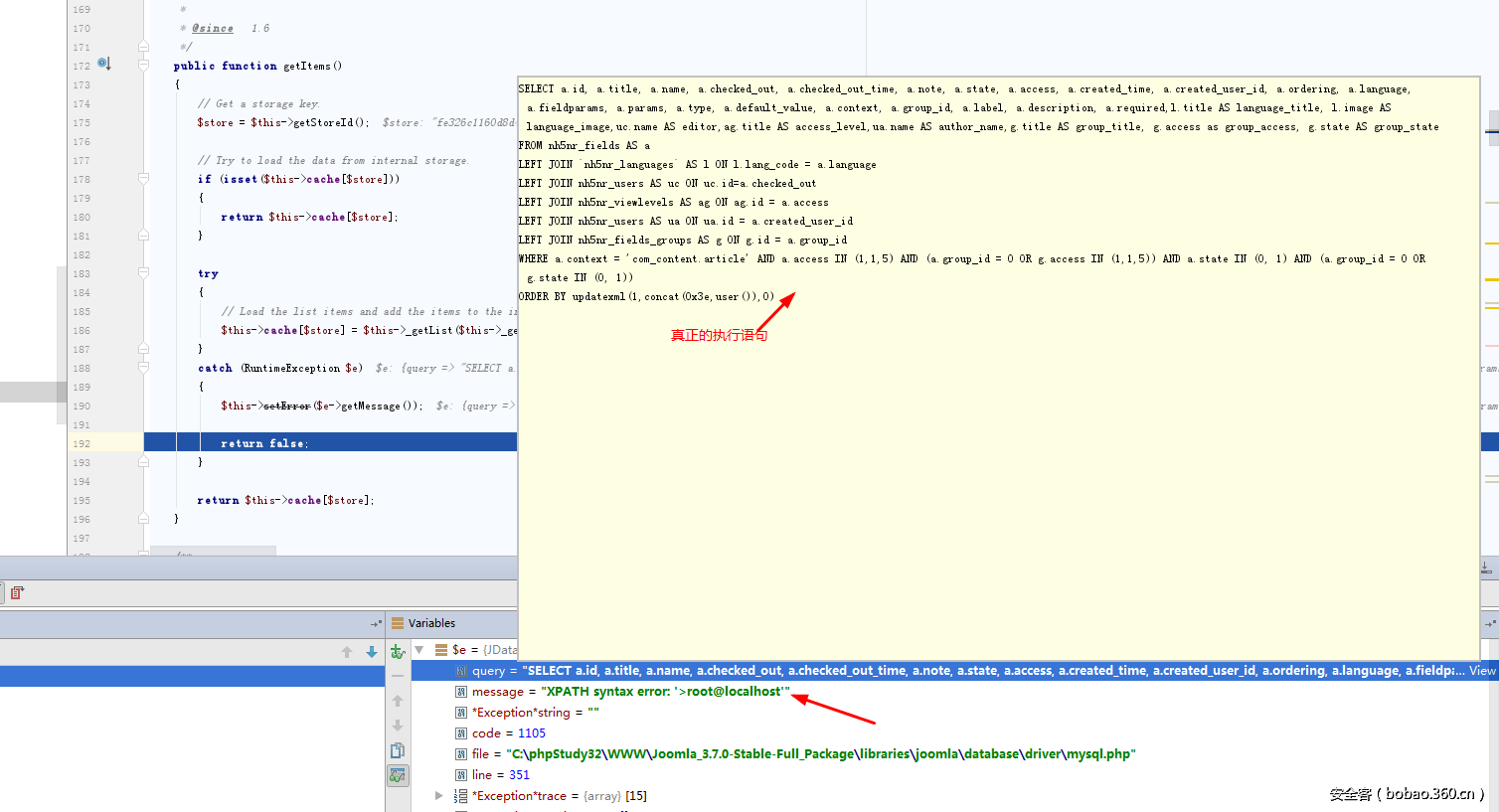The height and width of the screenshot is (812, 1499).
Task: Fold the try block at line 183
Action: tap(143, 274)
